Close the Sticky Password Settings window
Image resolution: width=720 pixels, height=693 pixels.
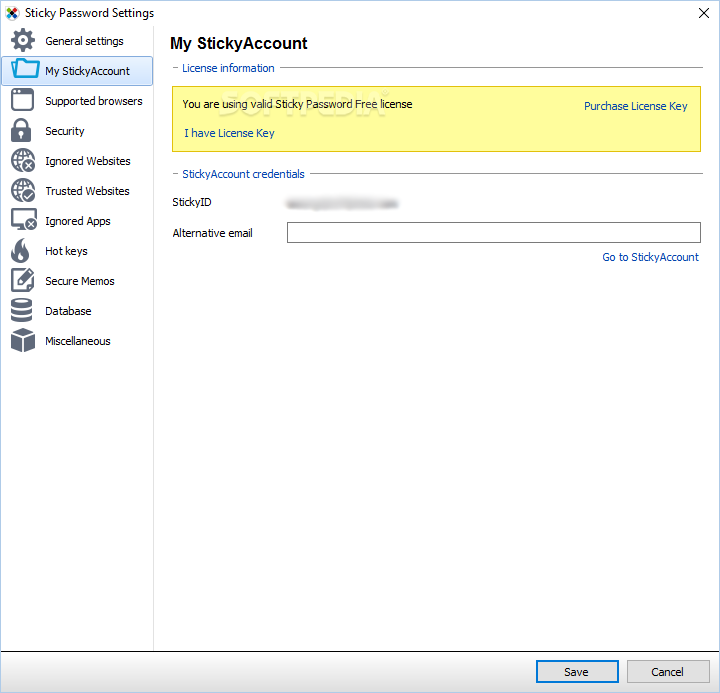click(x=703, y=13)
